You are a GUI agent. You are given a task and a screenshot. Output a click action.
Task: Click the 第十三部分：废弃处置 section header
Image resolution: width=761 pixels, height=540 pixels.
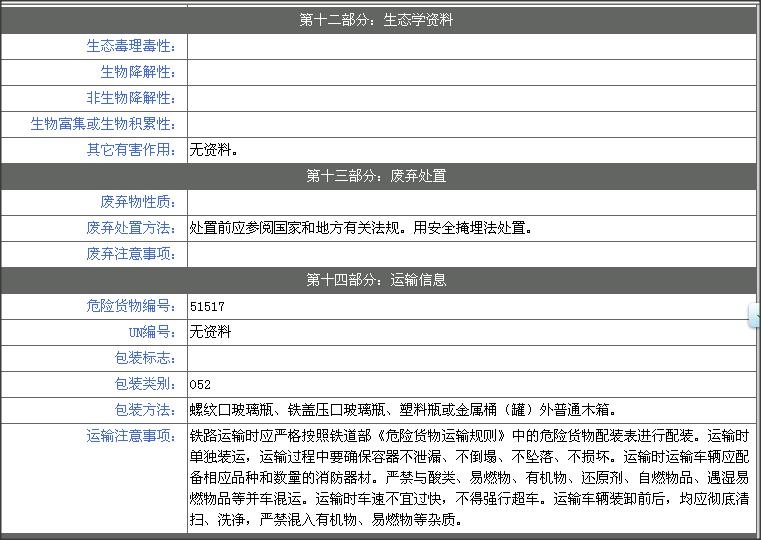click(x=376, y=176)
